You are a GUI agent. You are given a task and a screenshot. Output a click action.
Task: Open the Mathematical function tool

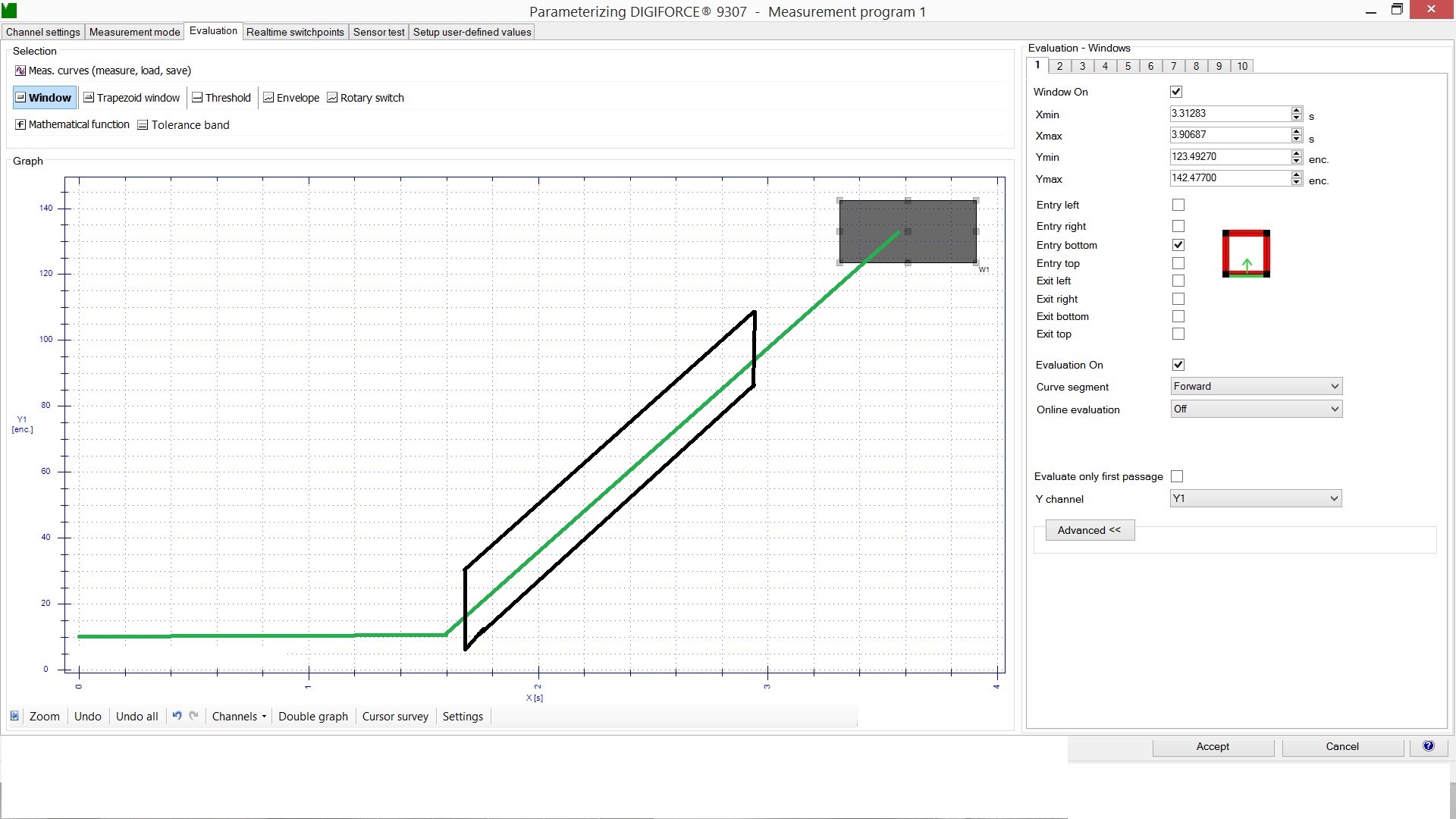pos(73,124)
